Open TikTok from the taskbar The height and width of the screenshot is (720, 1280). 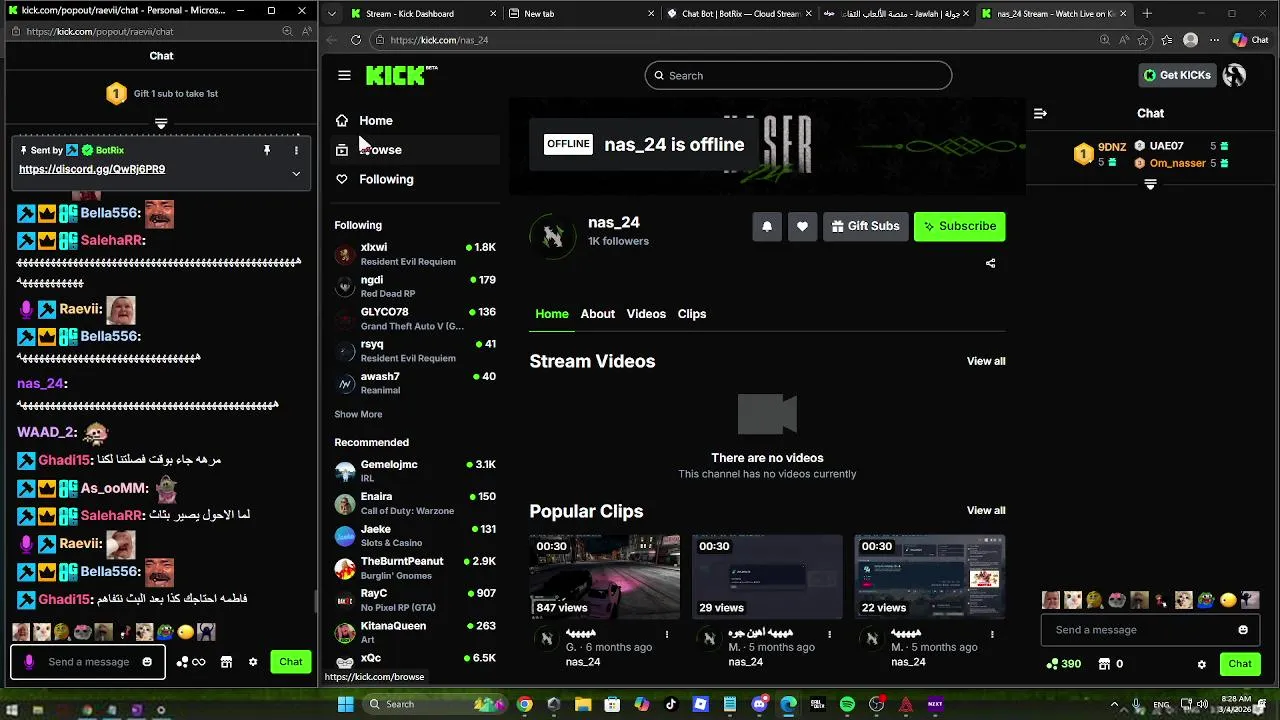[671, 704]
